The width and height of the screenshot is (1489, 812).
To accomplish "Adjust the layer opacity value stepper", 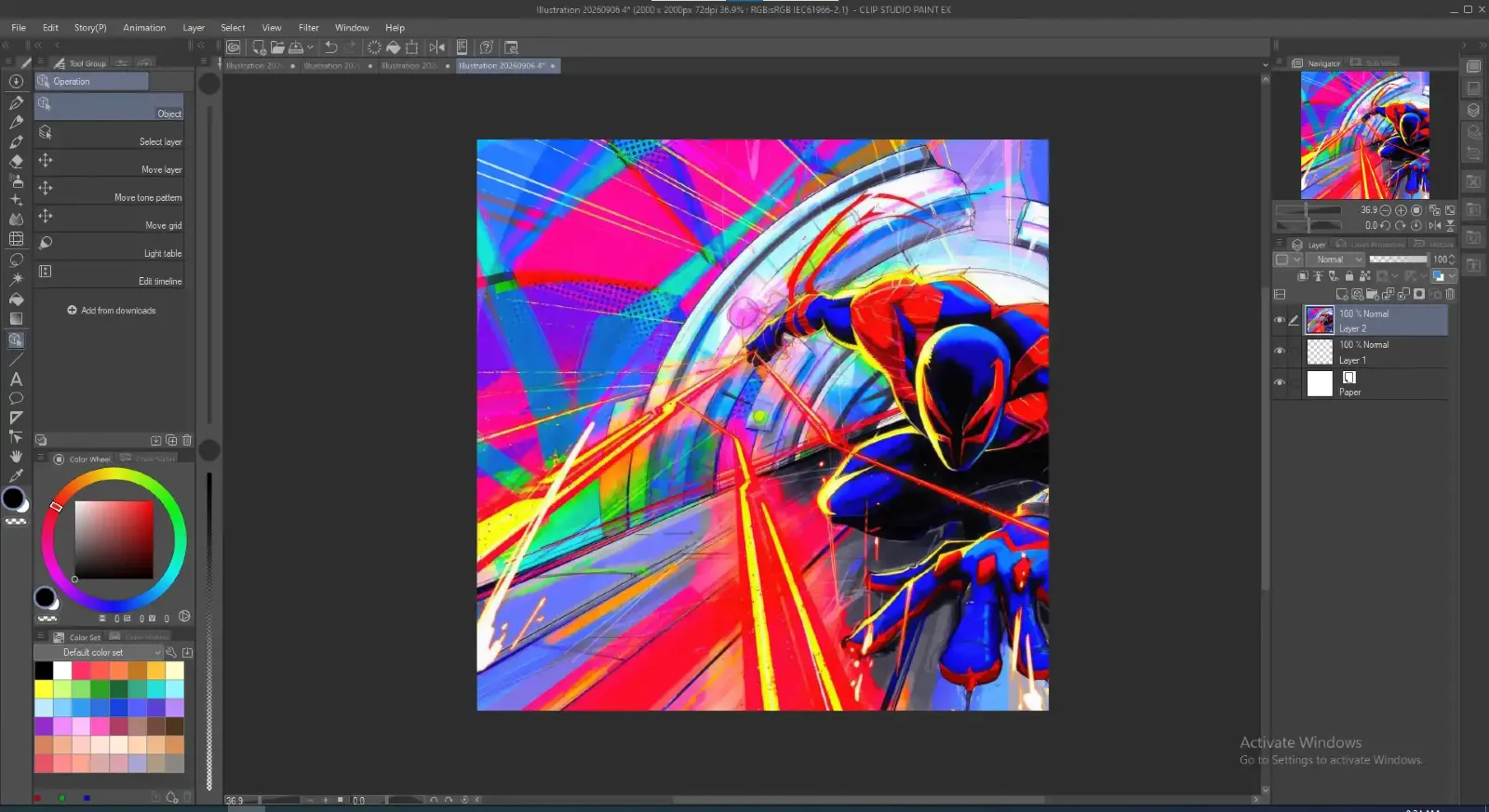I will click(1452, 260).
